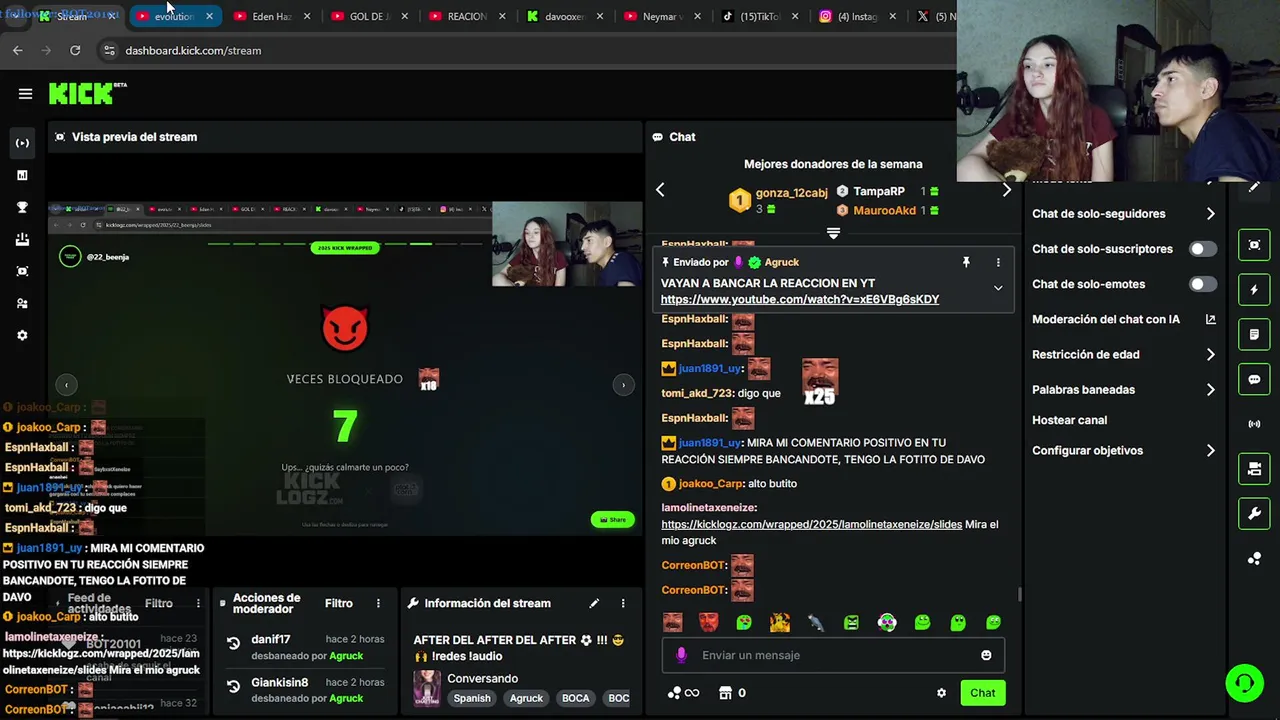Viewport: 1280px width, 720px height.
Task: Expand Configurar objetivos options
Action: point(1210,450)
